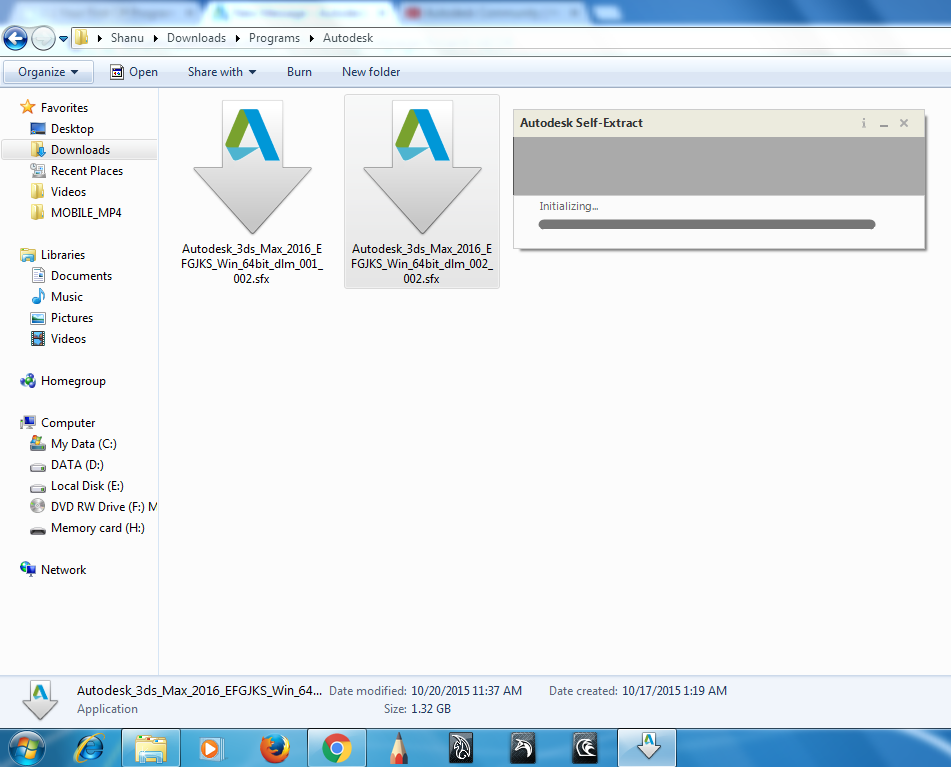Image resolution: width=951 pixels, height=767 pixels.
Task: Expand the arrow after Shanu breadcrumb
Action: point(156,38)
